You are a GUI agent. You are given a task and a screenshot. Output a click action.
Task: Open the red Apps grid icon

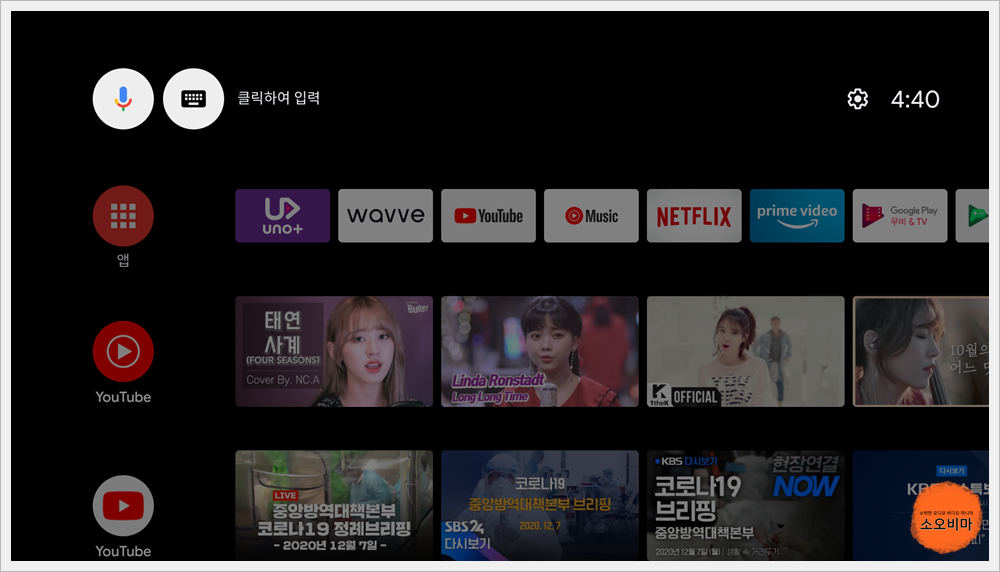tap(123, 216)
